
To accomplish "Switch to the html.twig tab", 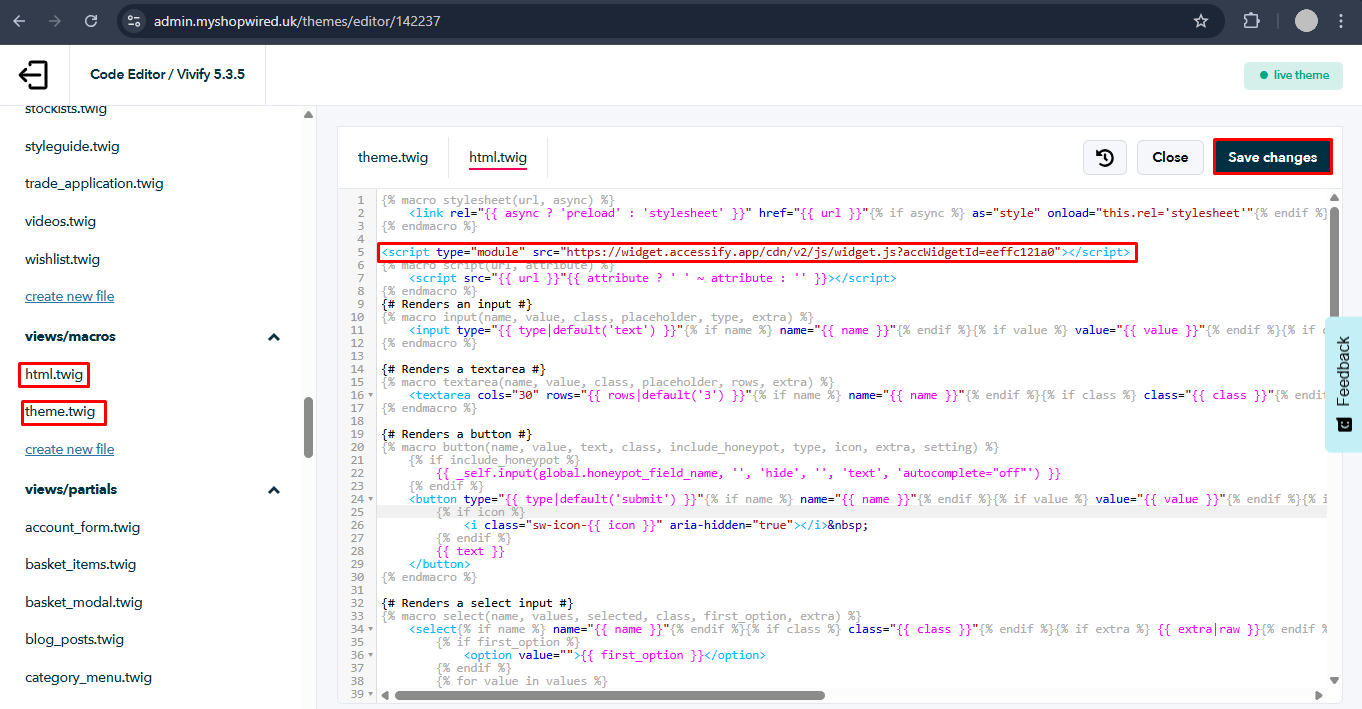I will tap(498, 157).
